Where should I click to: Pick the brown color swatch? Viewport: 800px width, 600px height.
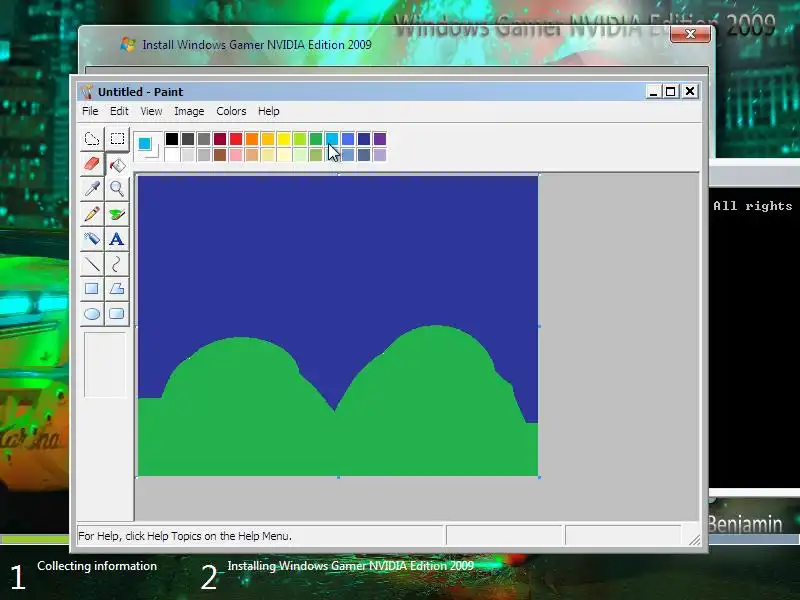[x=220, y=155]
